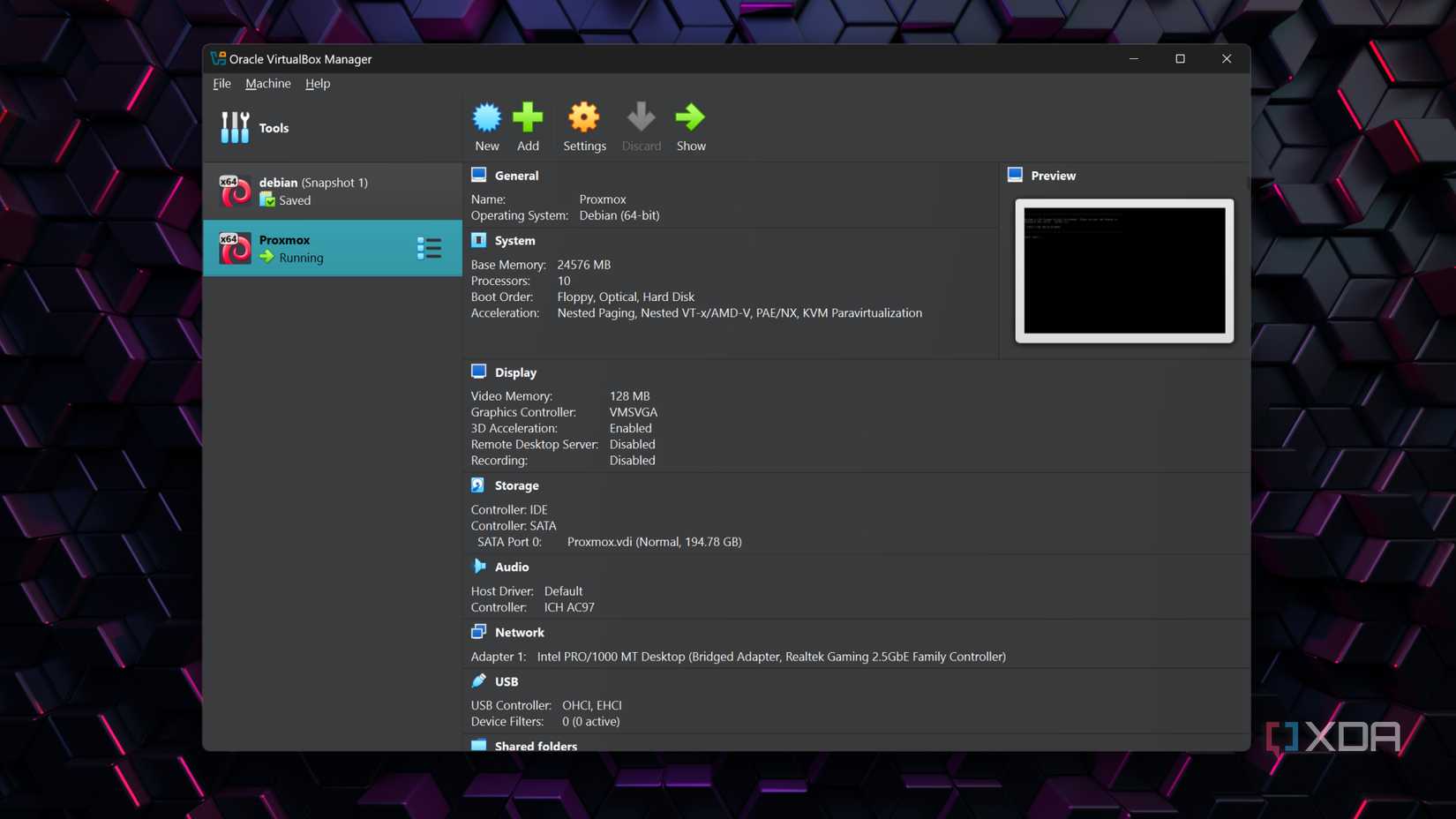This screenshot has width=1456, height=819.
Task: Open the File menu
Action: coord(221,83)
